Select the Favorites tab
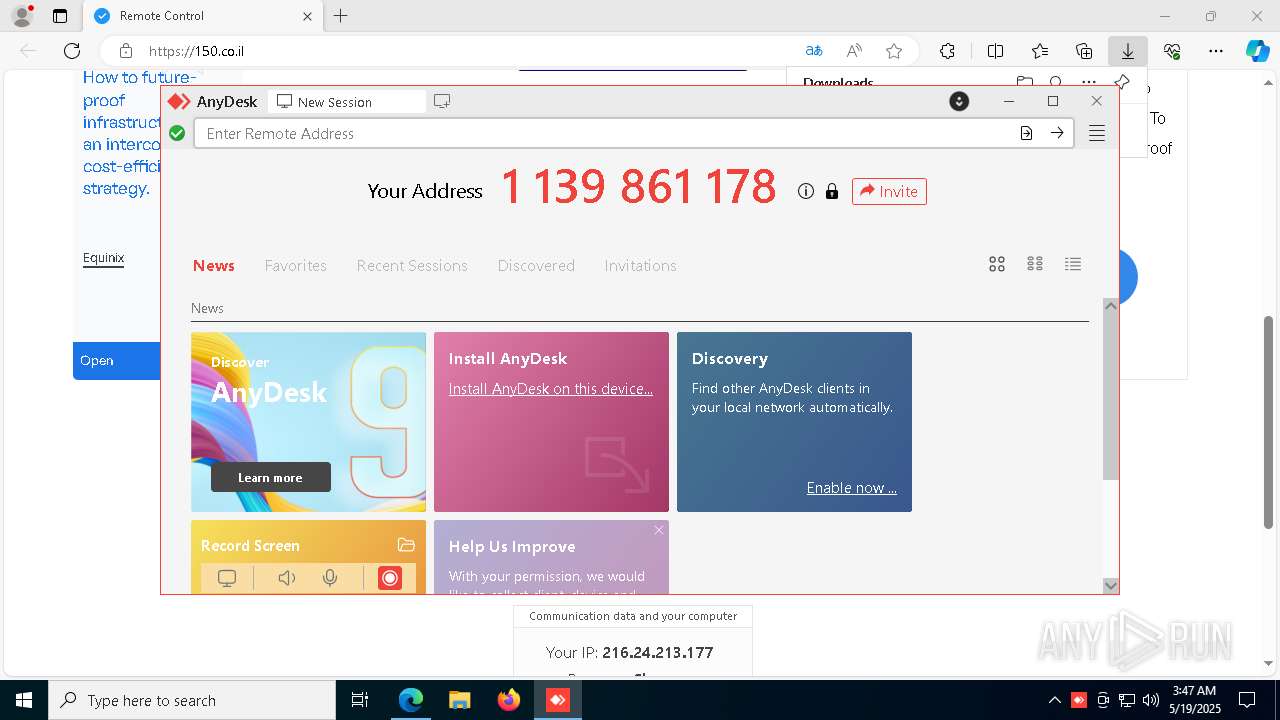1280x720 pixels. 296,265
